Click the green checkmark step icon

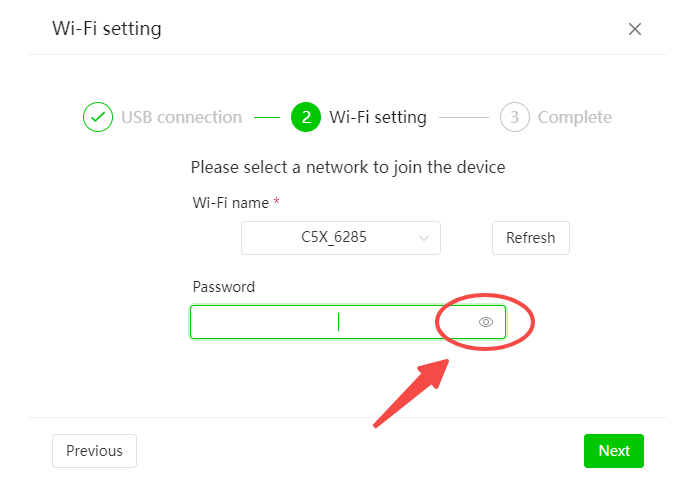(97, 117)
